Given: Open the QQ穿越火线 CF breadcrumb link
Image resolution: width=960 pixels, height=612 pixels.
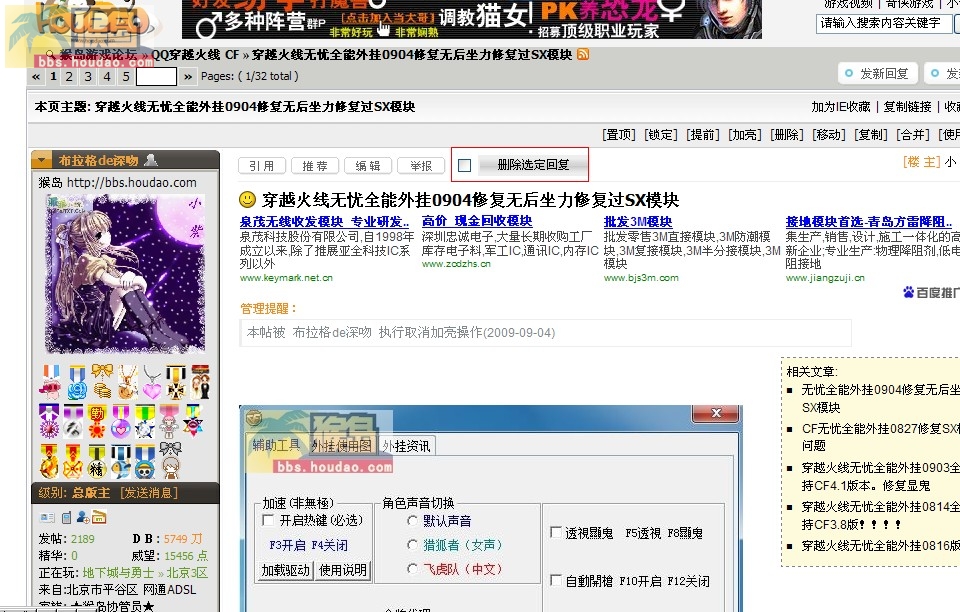Looking at the screenshot, I should click(x=195, y=54).
